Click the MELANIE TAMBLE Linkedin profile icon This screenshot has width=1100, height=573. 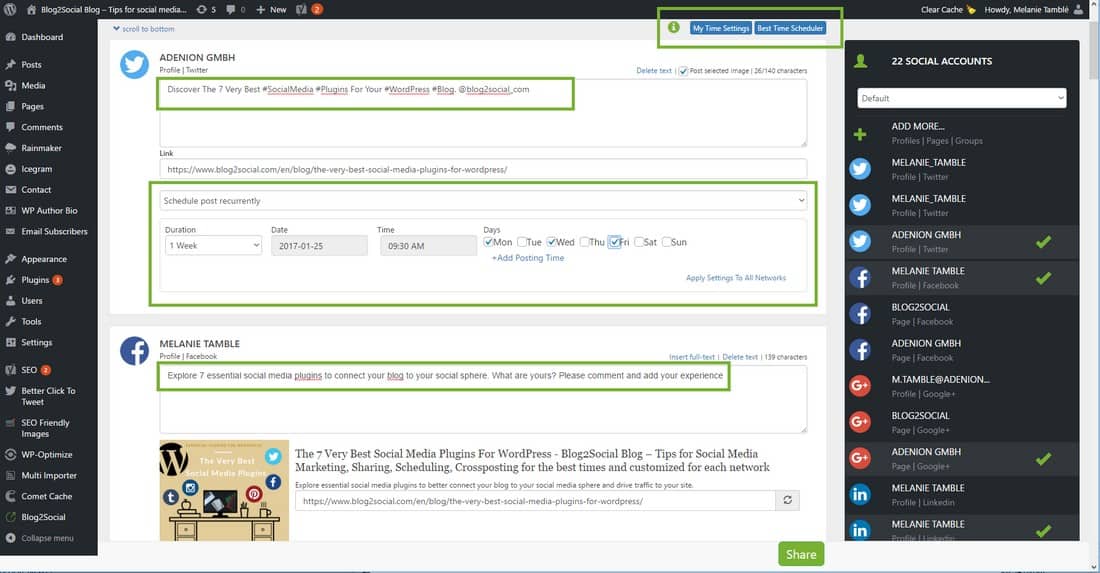(x=860, y=494)
